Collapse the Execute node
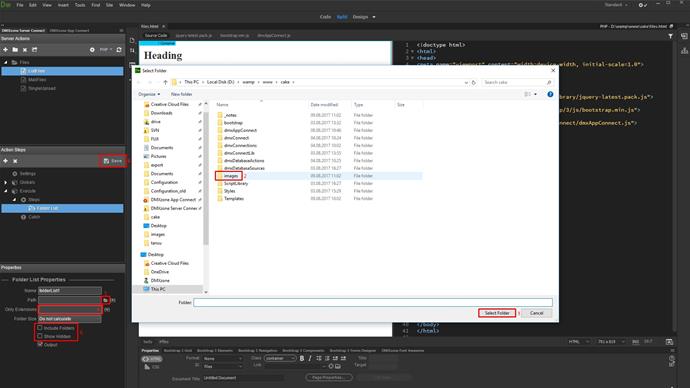 click(x=6, y=191)
